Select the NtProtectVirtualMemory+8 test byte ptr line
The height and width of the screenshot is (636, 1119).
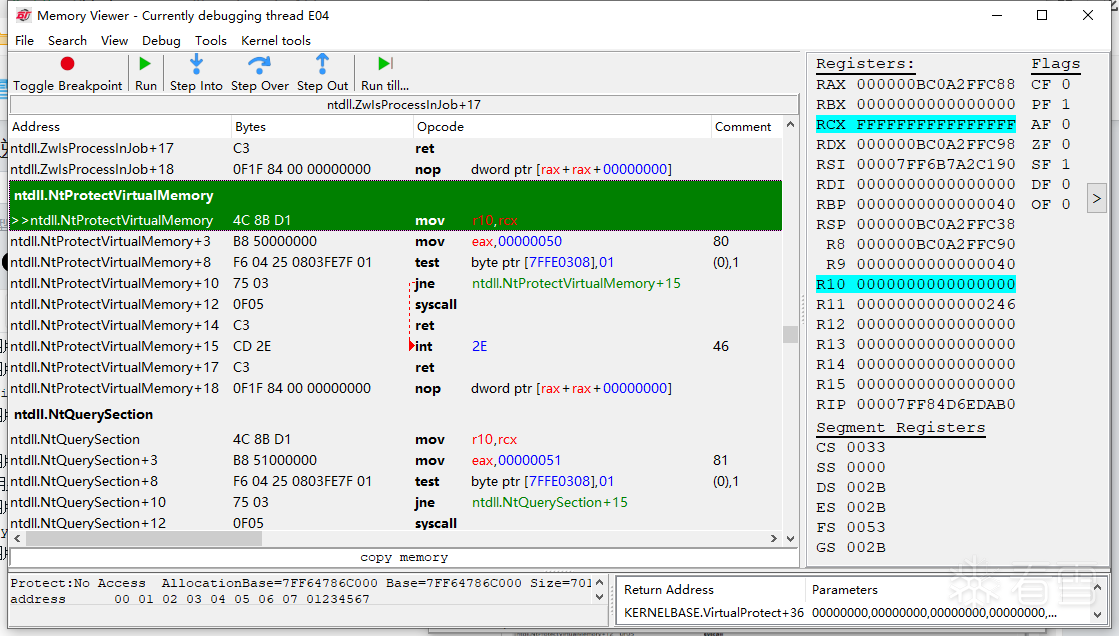coord(395,263)
